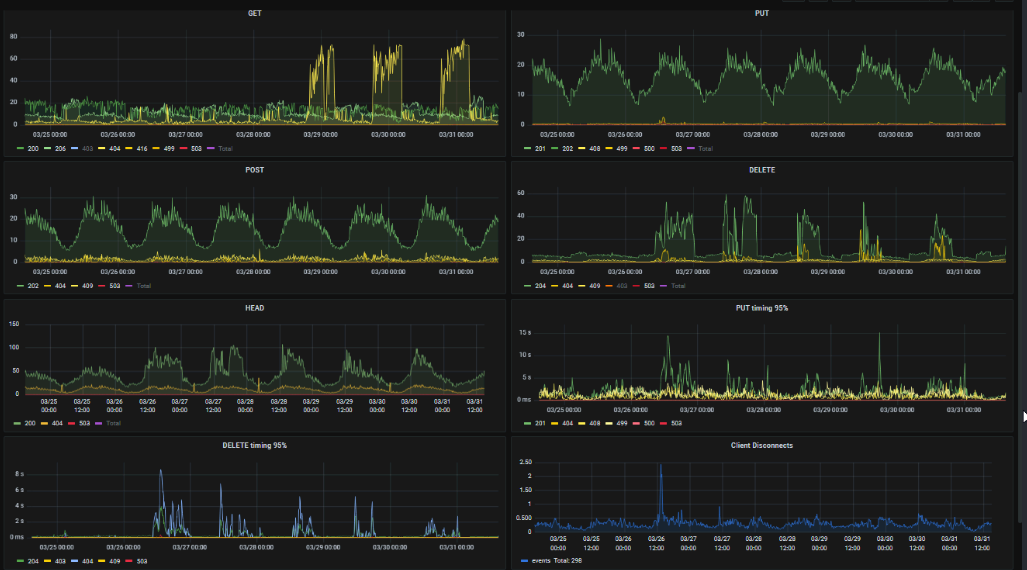The height and width of the screenshot is (570, 1027).
Task: Open the Client Disconnects panel menu
Action: pos(762,446)
